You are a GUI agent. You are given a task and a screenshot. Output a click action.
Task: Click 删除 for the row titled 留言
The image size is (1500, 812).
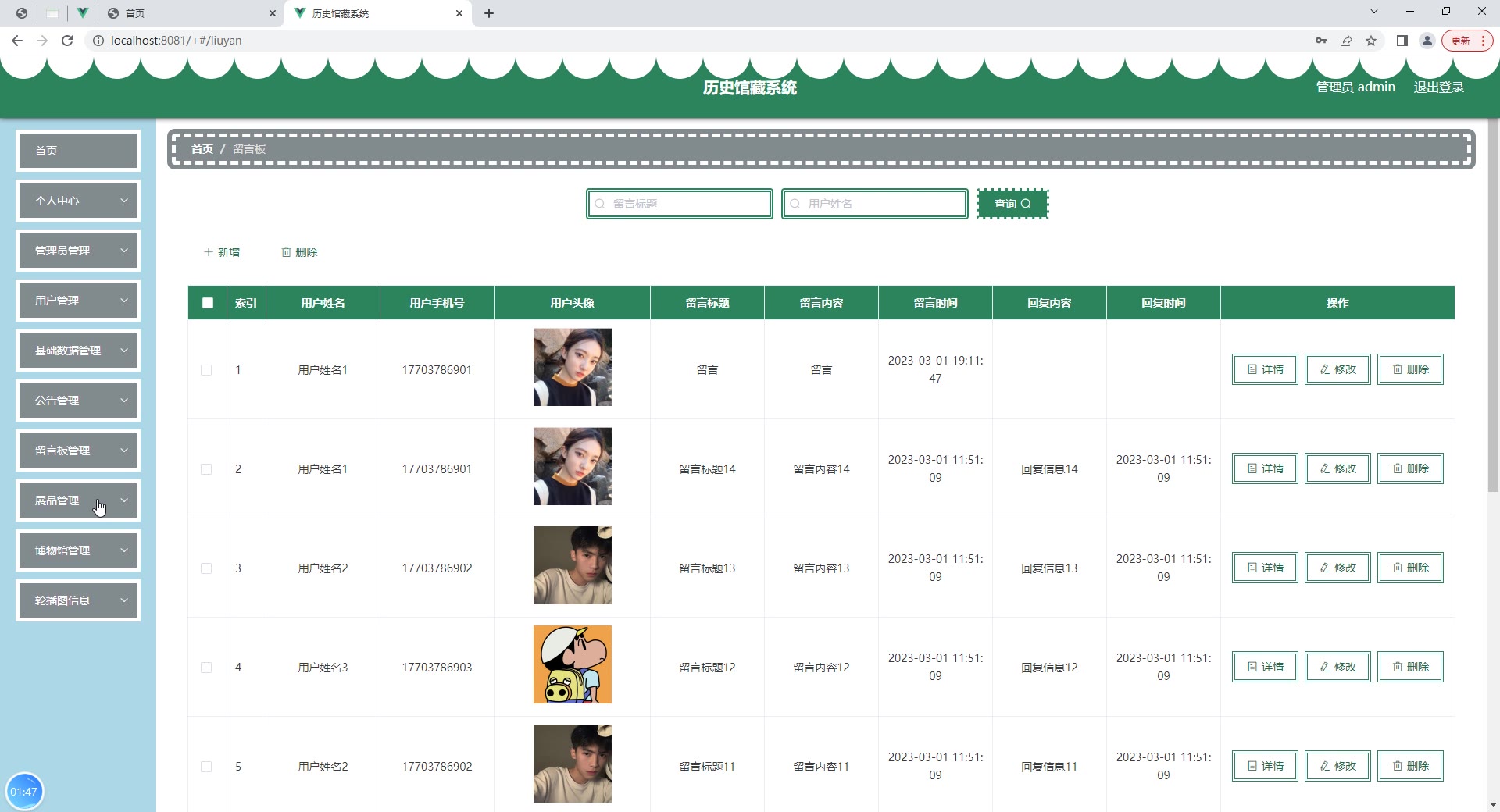[x=1410, y=369]
